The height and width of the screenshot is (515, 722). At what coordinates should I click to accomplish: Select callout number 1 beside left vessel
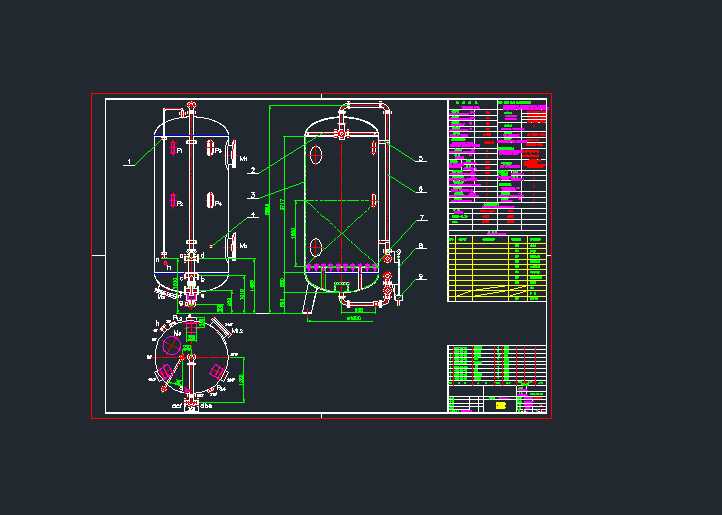coord(129,162)
